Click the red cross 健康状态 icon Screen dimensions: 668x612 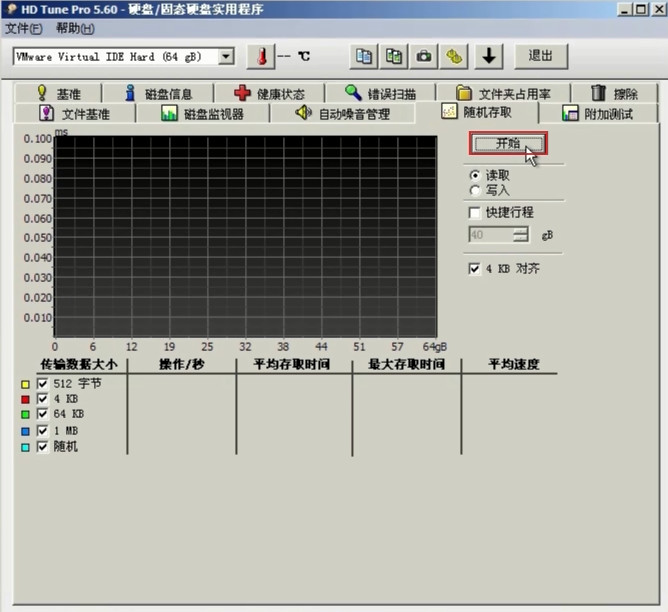click(x=242, y=93)
